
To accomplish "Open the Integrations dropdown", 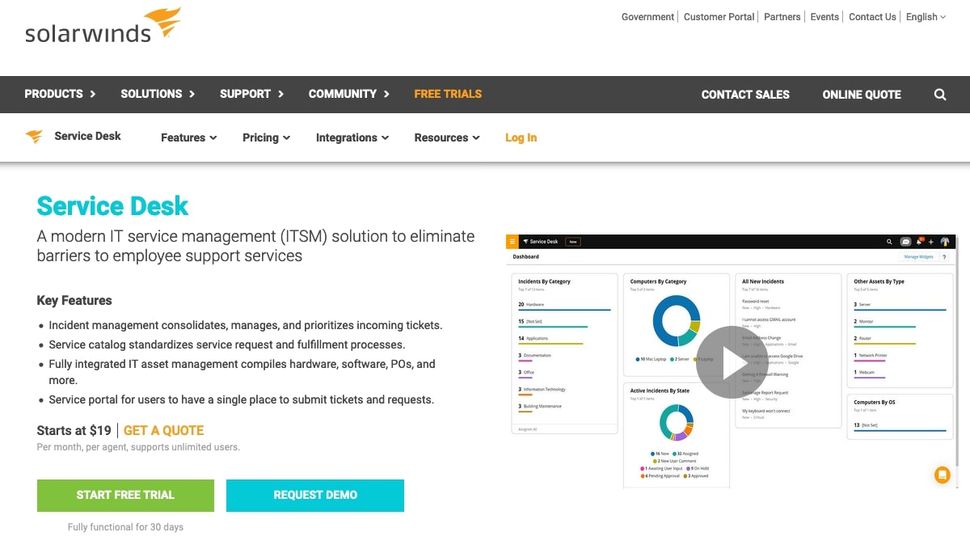I will pyautogui.click(x=352, y=137).
